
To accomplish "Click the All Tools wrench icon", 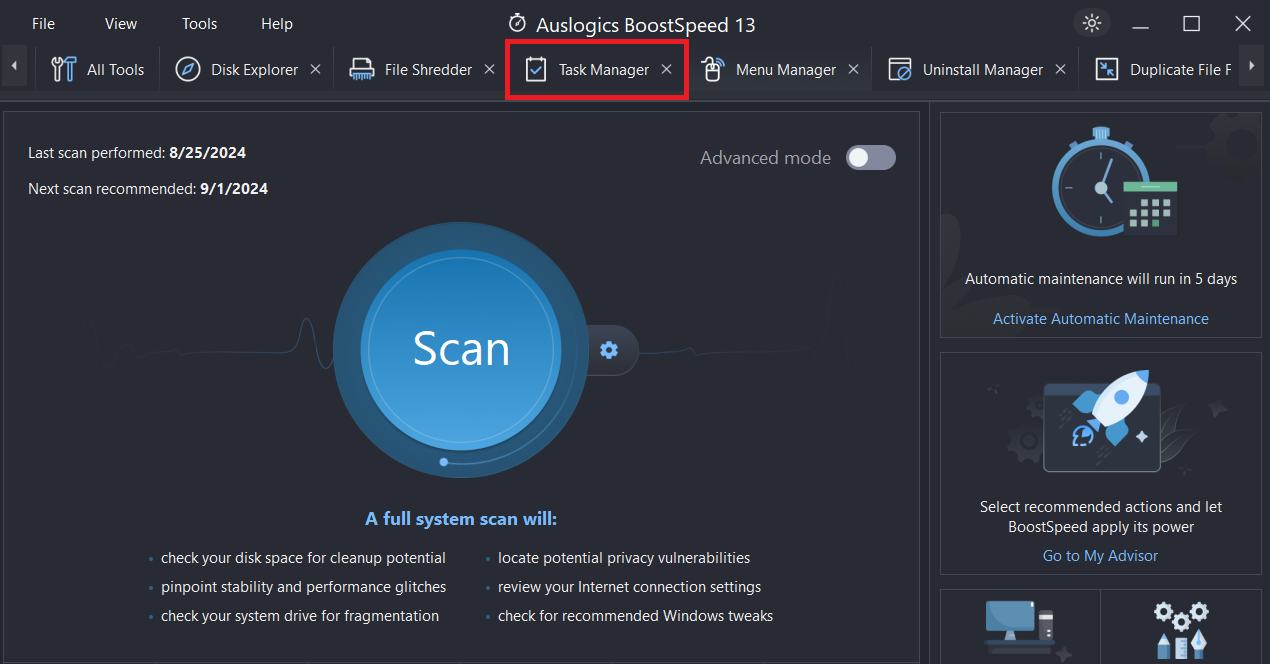I will point(63,69).
